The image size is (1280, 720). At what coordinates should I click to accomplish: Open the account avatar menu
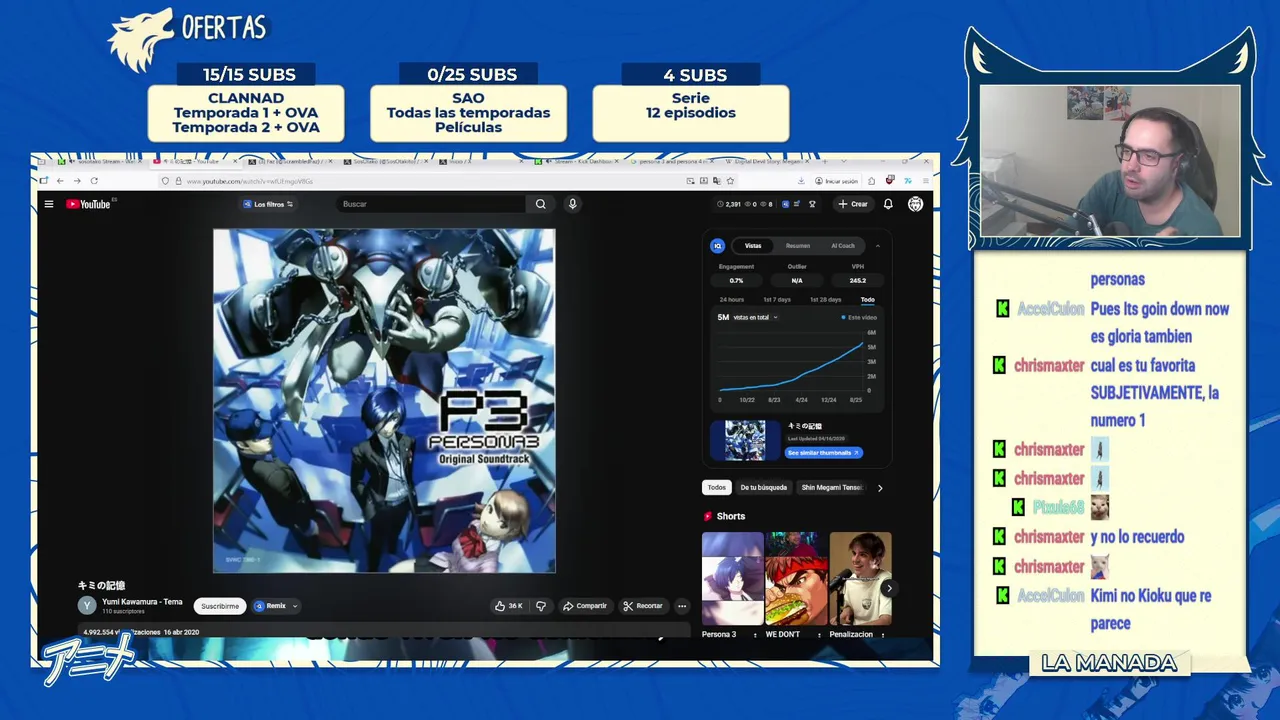[x=915, y=204]
